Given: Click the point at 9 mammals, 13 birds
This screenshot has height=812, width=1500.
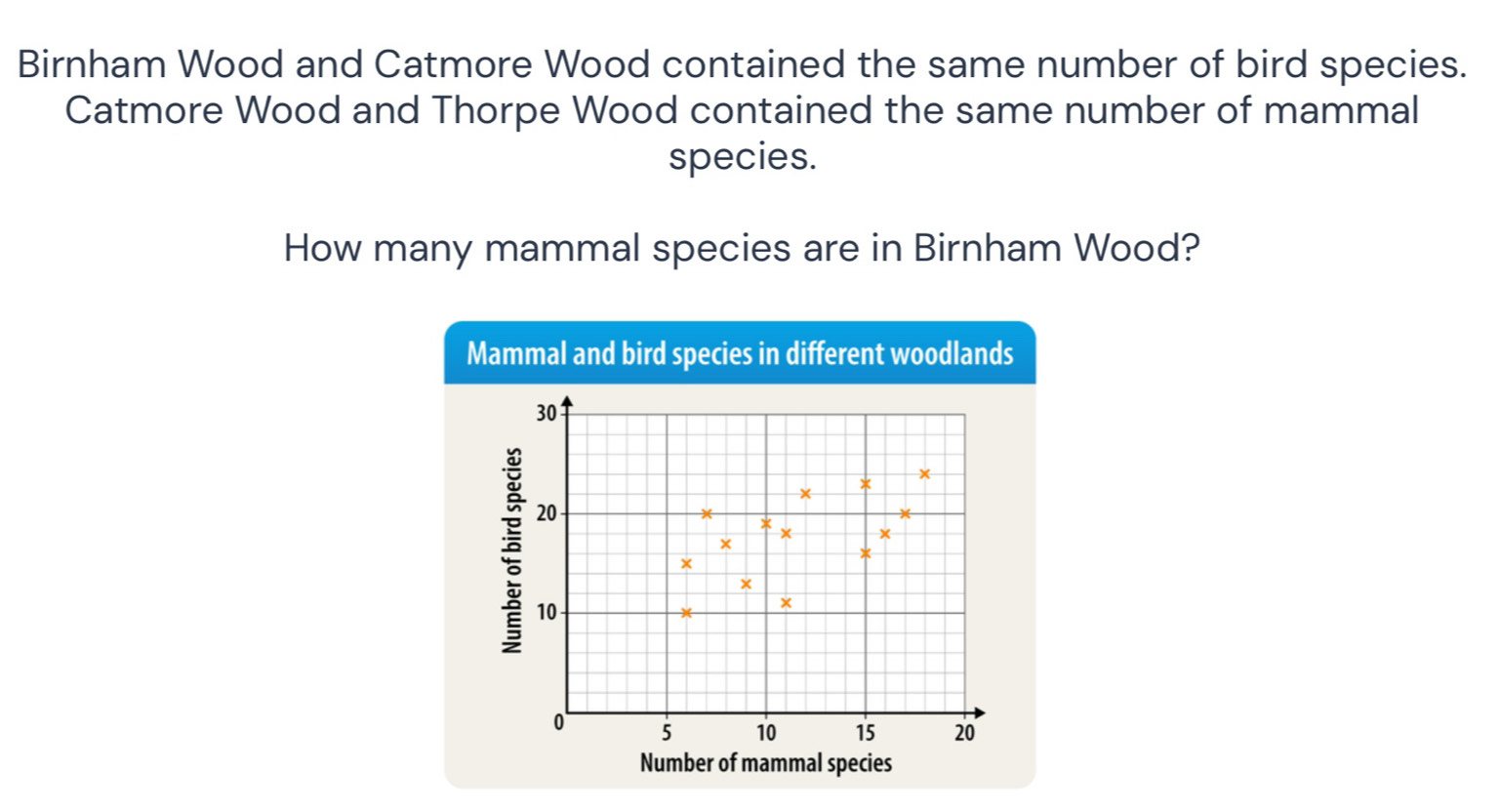Looking at the screenshot, I should point(746,584).
